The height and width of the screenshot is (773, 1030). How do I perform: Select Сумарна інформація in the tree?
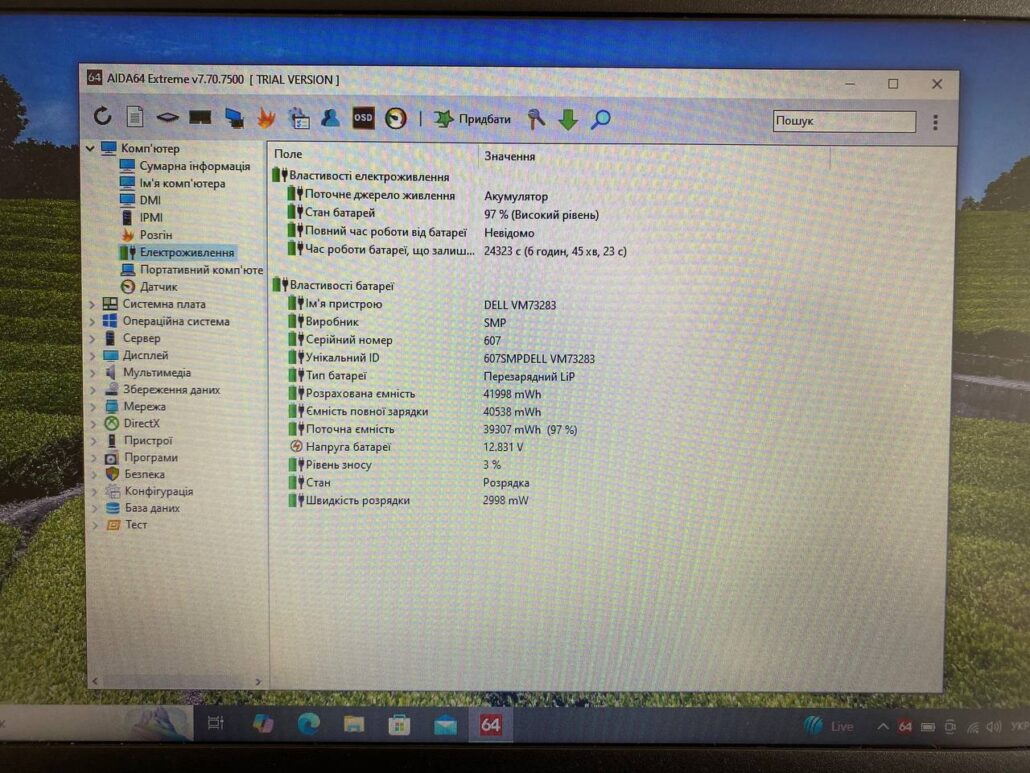pyautogui.click(x=194, y=166)
